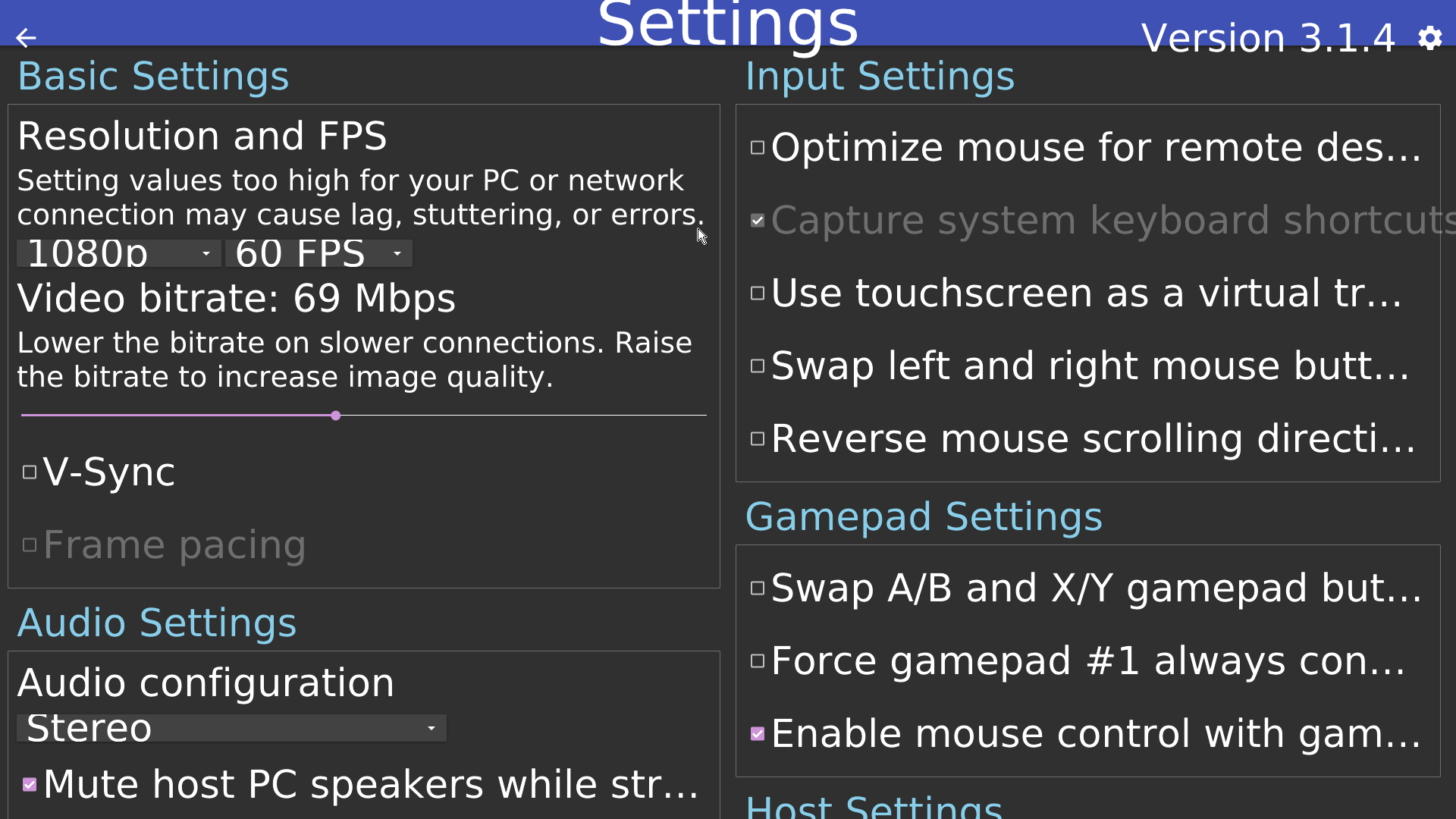This screenshot has height=819, width=1456.
Task: Open the 1080p resolution dropdown
Action: coord(118,253)
